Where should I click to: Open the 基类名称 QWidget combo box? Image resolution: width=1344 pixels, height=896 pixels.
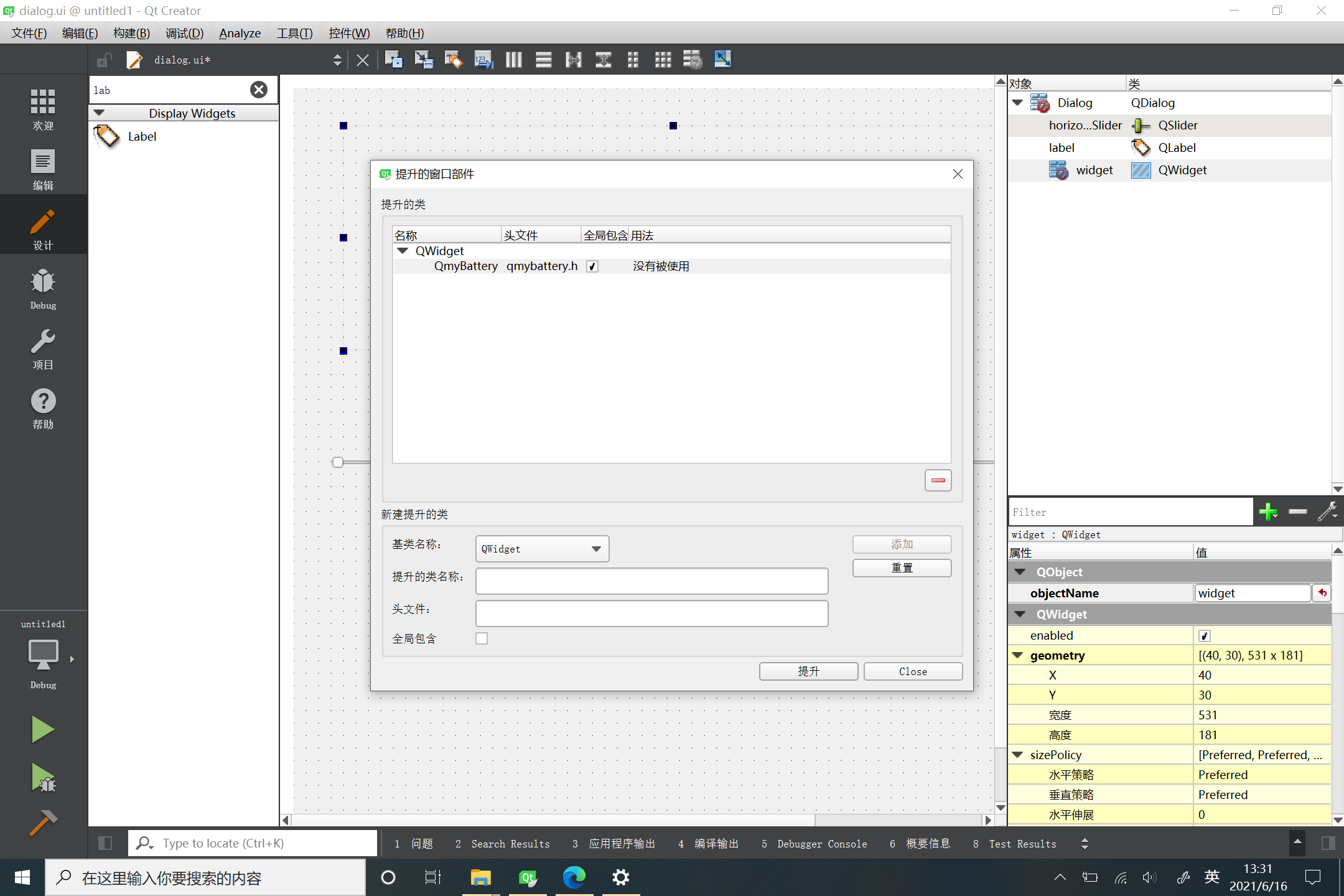coord(542,549)
